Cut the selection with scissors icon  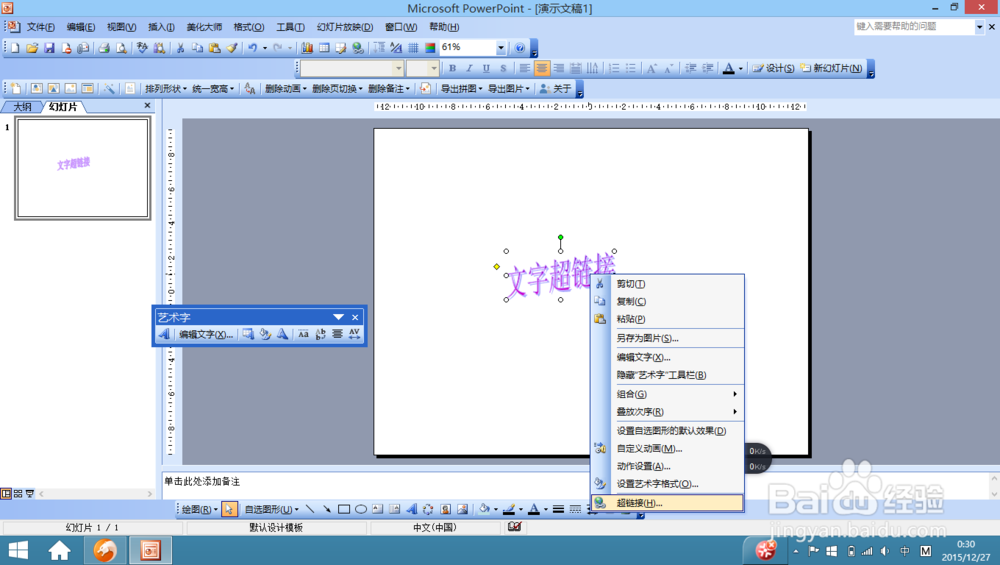tap(180, 48)
